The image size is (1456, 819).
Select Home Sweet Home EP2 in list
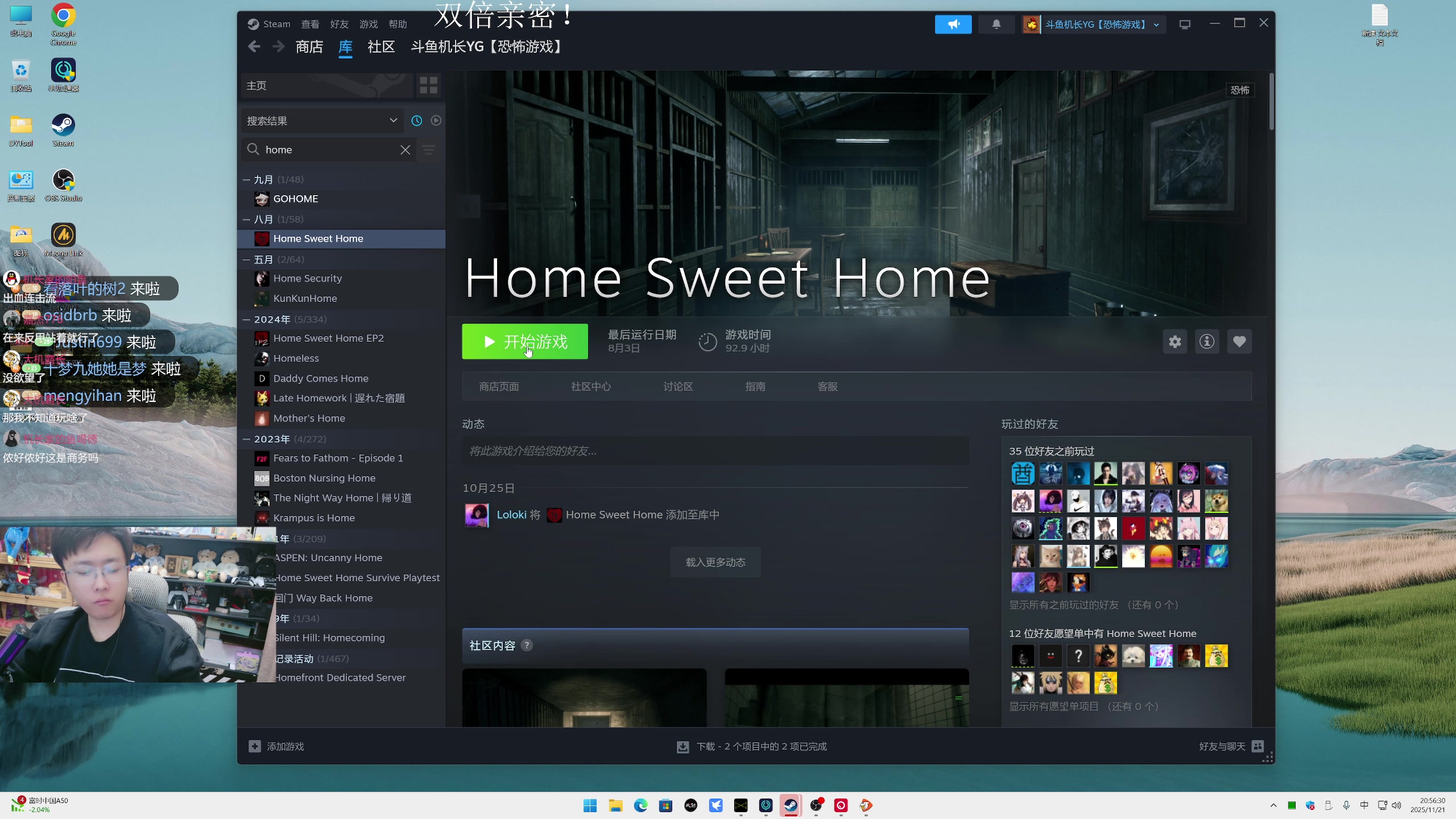point(328,338)
